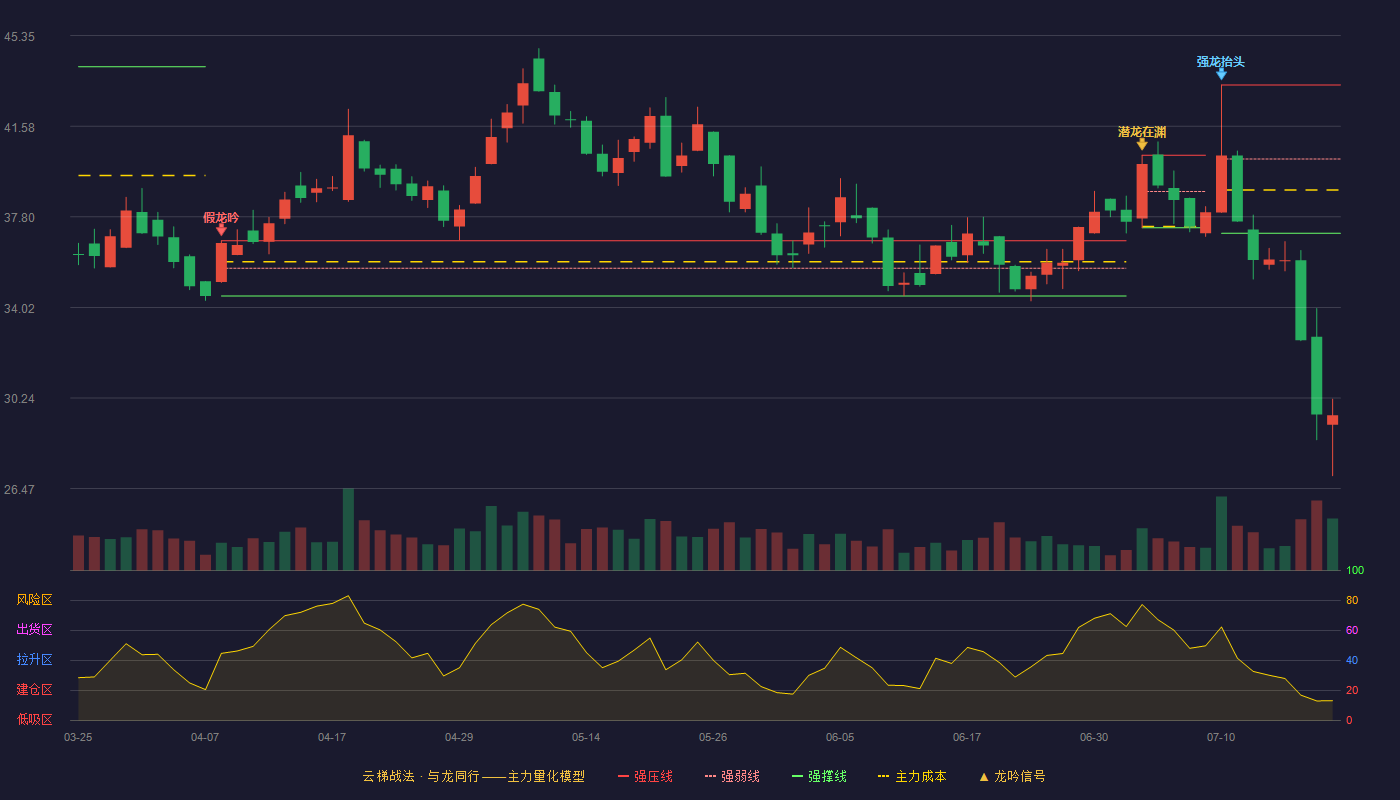1400x800 pixels.
Task: Click the last red candlestick on chart
Action: click(1332, 420)
